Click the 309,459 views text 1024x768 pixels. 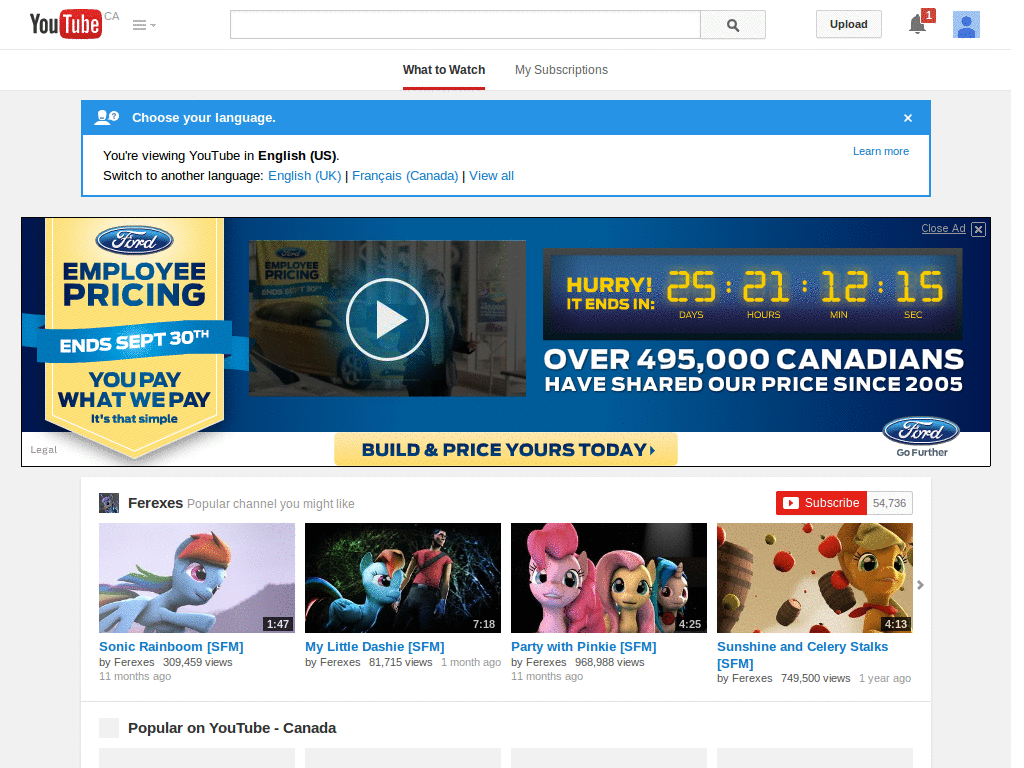[x=198, y=662]
